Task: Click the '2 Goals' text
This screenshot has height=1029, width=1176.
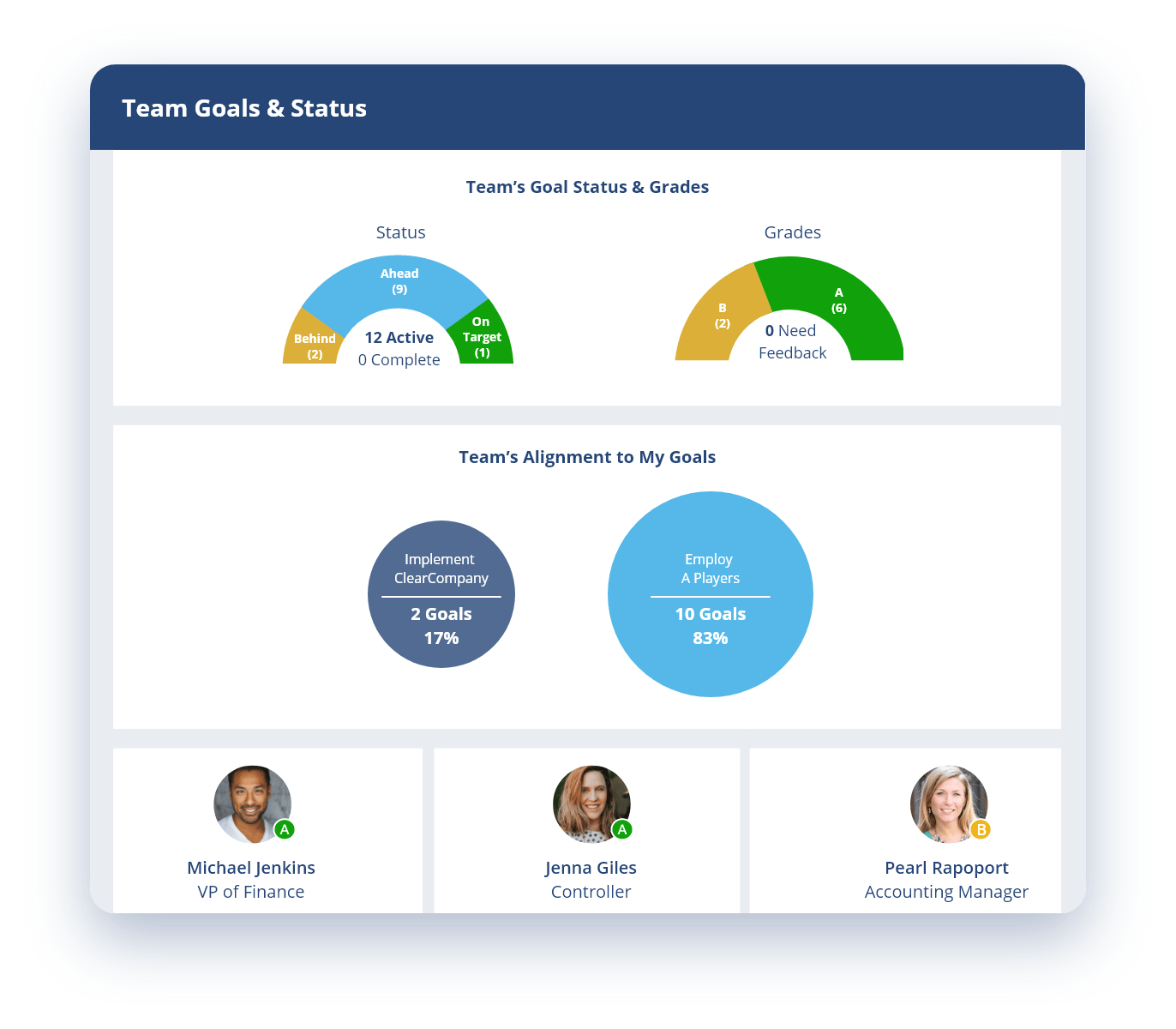Action: click(x=441, y=614)
